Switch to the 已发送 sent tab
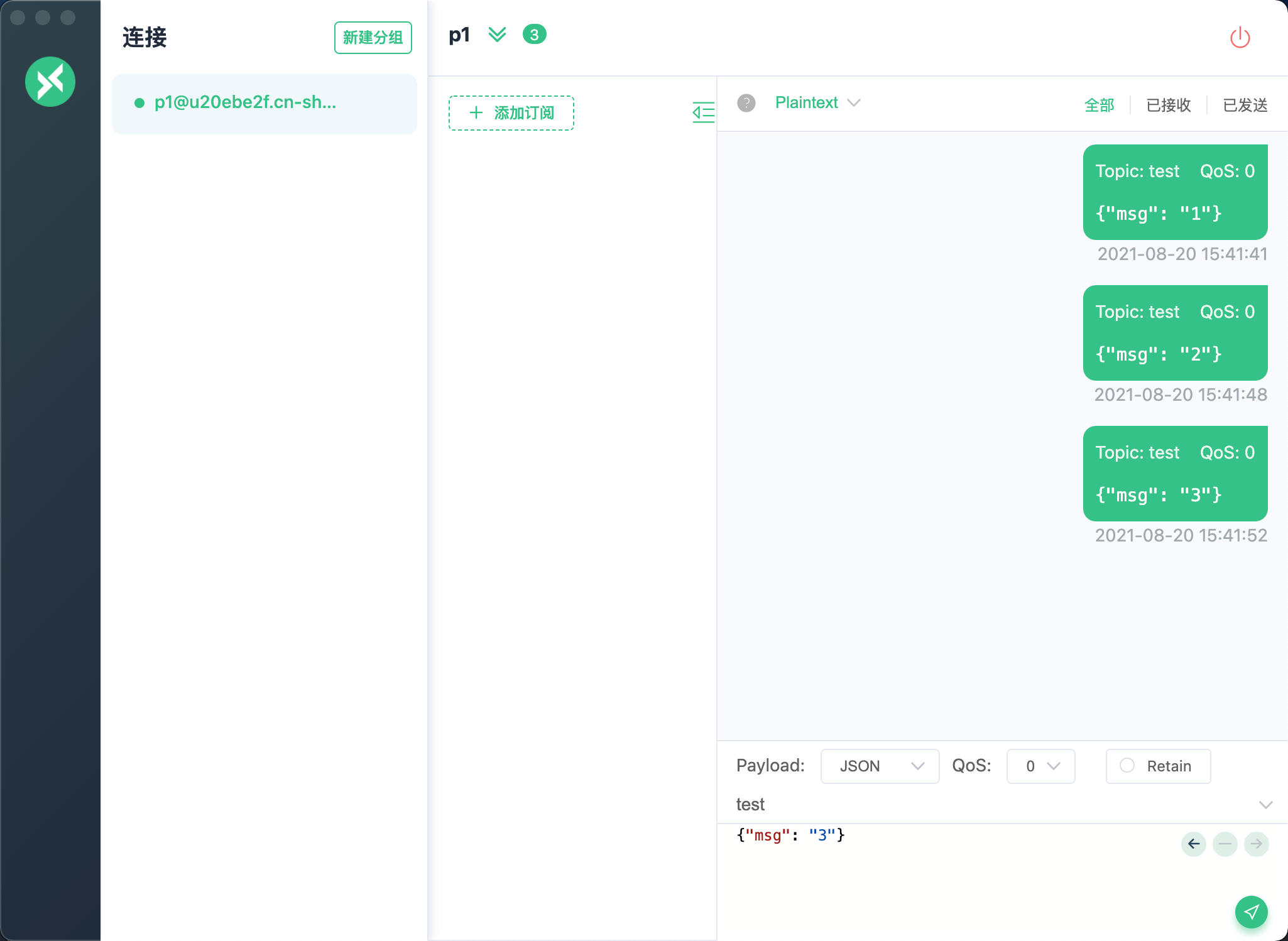 [1245, 105]
